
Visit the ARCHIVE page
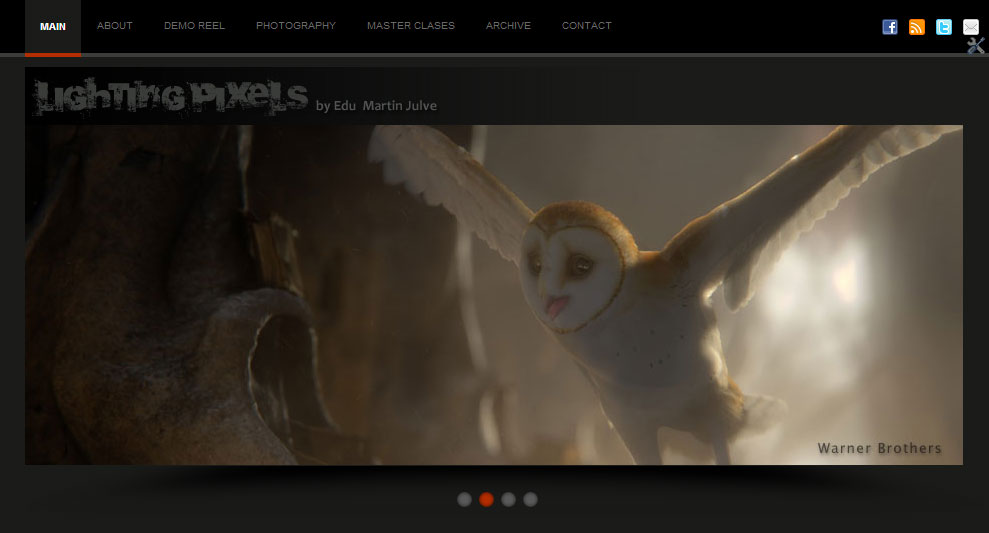508,26
